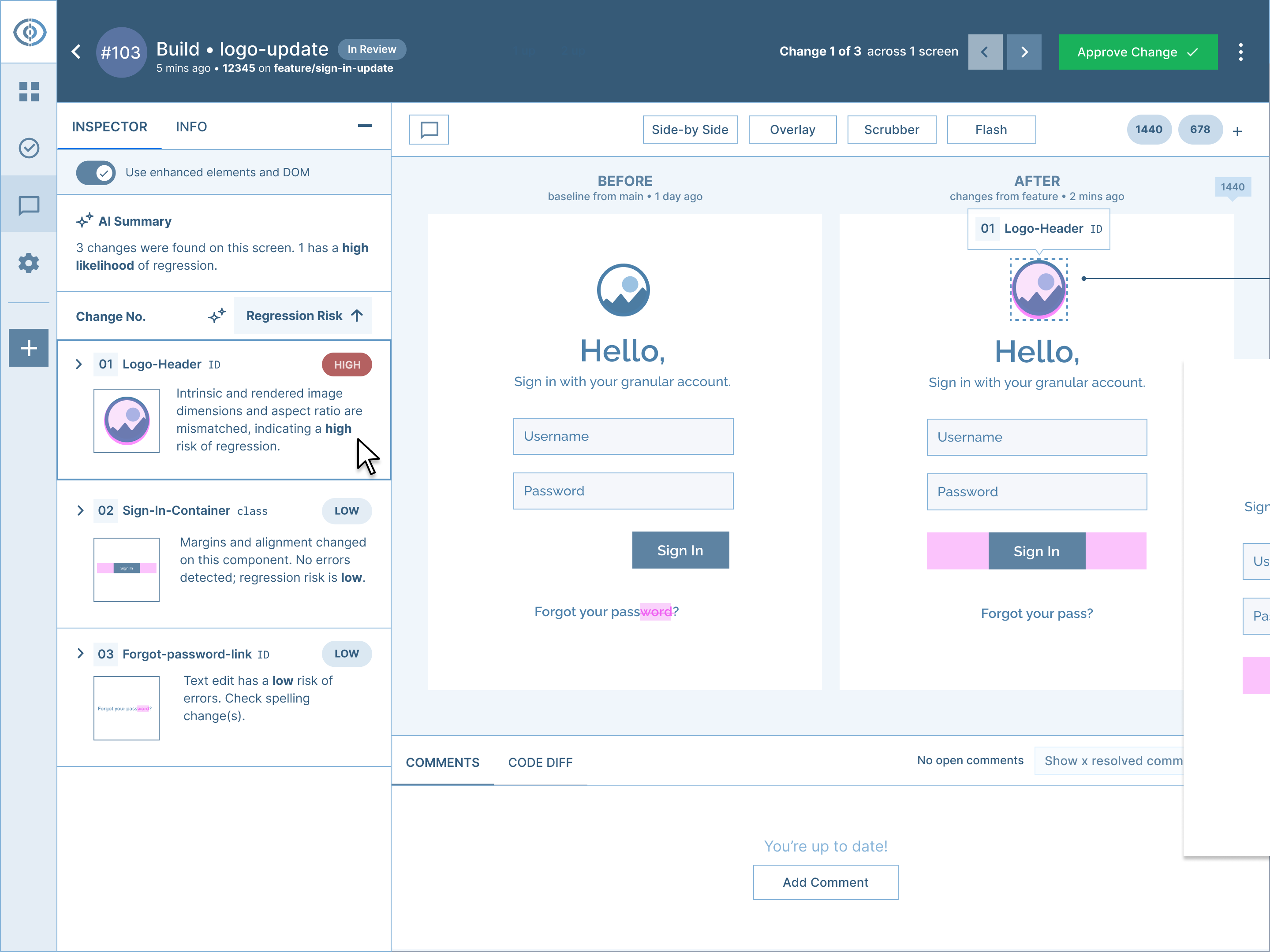Click the comment icon above the comparison view
The image size is (1270, 952).
pyautogui.click(x=429, y=130)
